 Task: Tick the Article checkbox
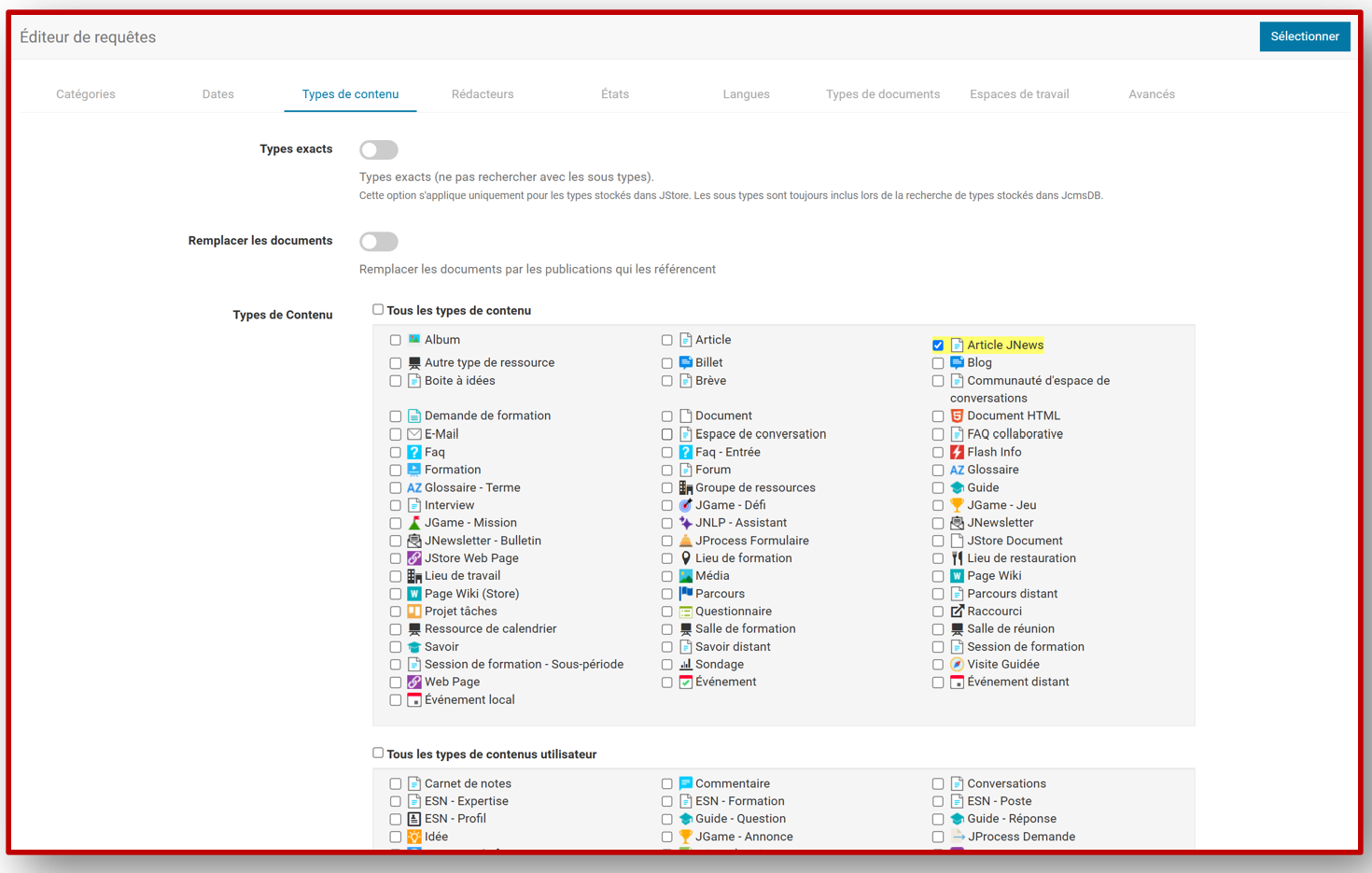(x=667, y=341)
